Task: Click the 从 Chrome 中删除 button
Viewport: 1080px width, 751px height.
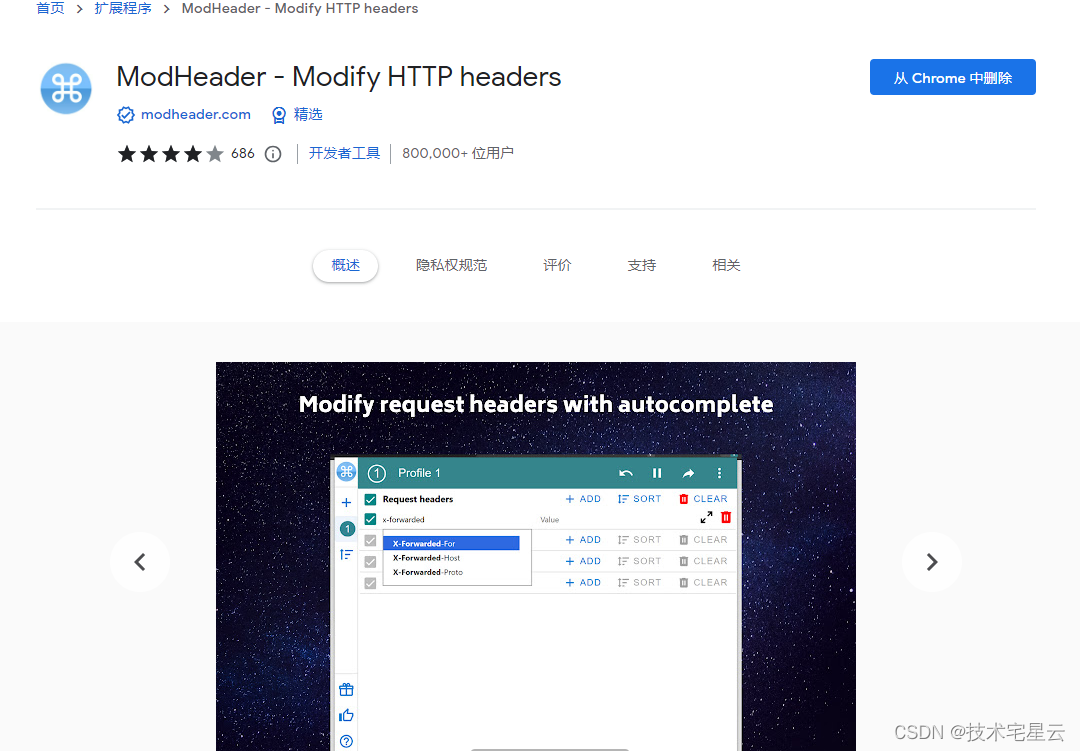Action: coord(953,77)
